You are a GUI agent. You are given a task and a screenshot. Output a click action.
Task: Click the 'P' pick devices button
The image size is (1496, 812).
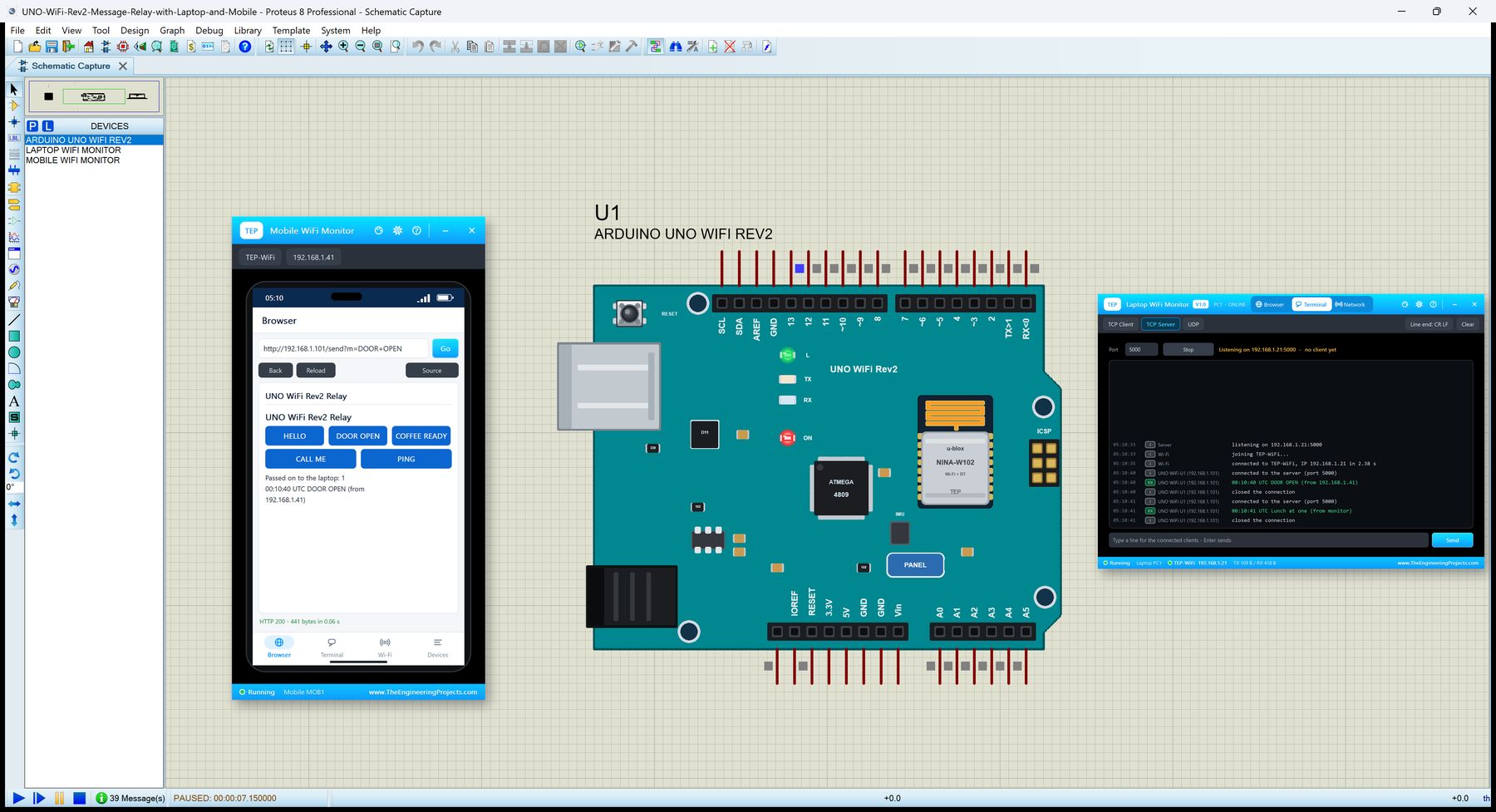point(32,126)
